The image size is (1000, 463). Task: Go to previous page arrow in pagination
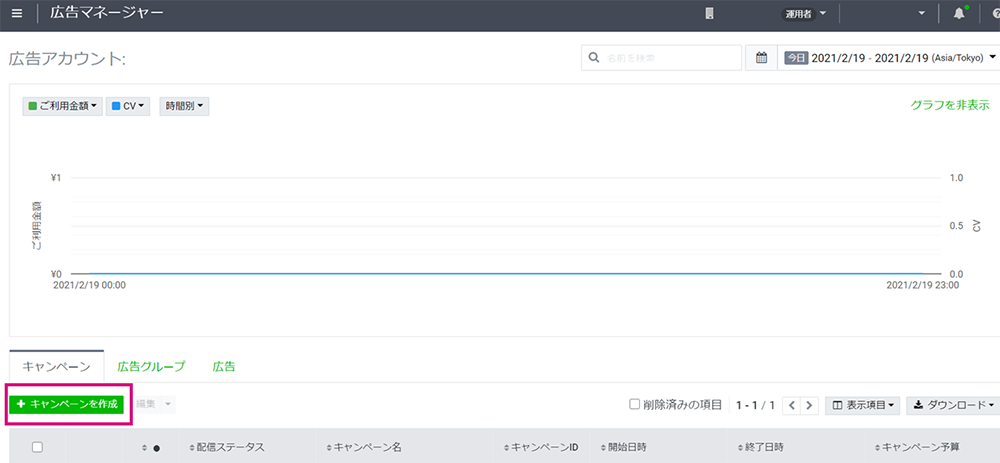[791, 405]
